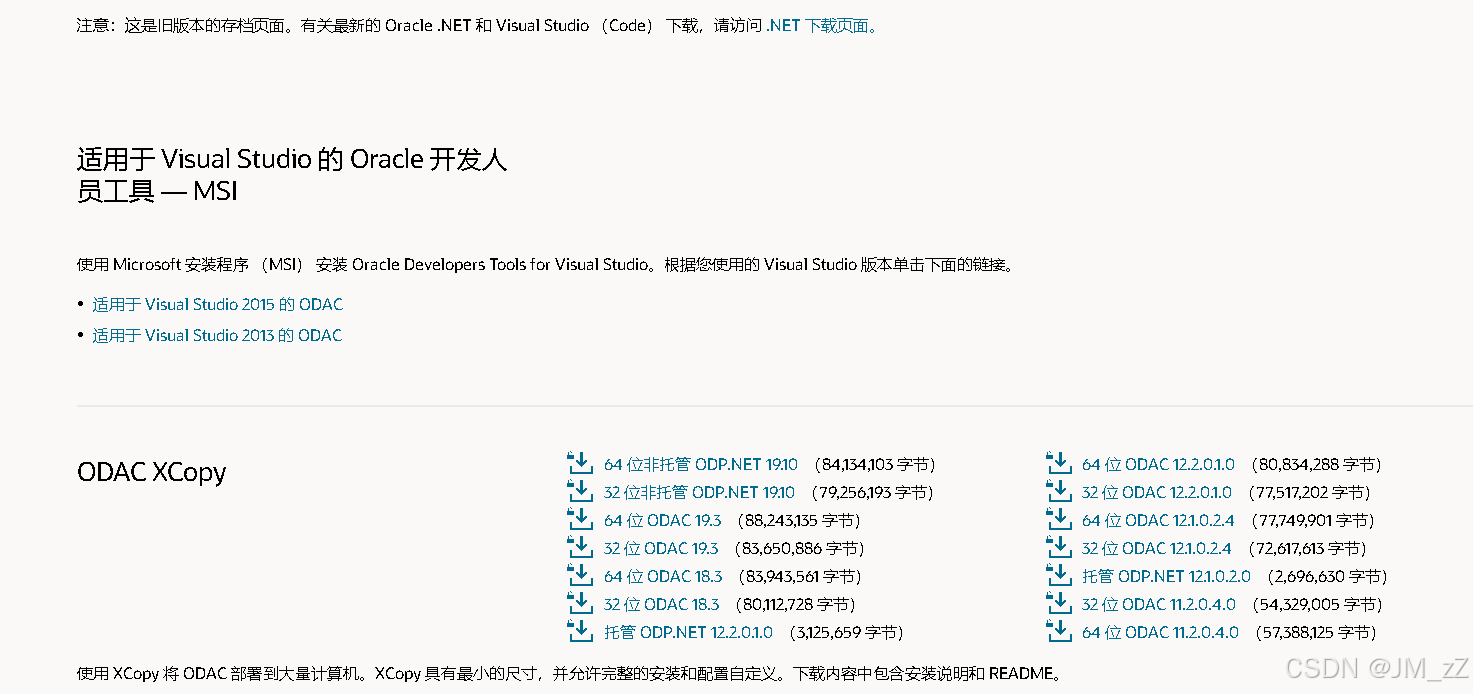The height and width of the screenshot is (694, 1473).
Task: Click download icon beside 64 位 ODAC 11.2.0.4.0
Action: [1058, 631]
